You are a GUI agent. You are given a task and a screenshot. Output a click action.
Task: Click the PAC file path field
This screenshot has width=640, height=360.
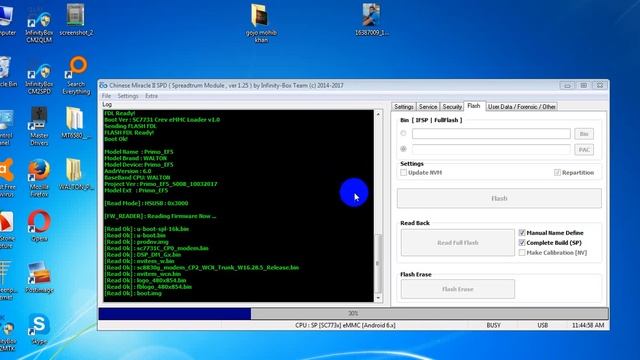pos(491,149)
